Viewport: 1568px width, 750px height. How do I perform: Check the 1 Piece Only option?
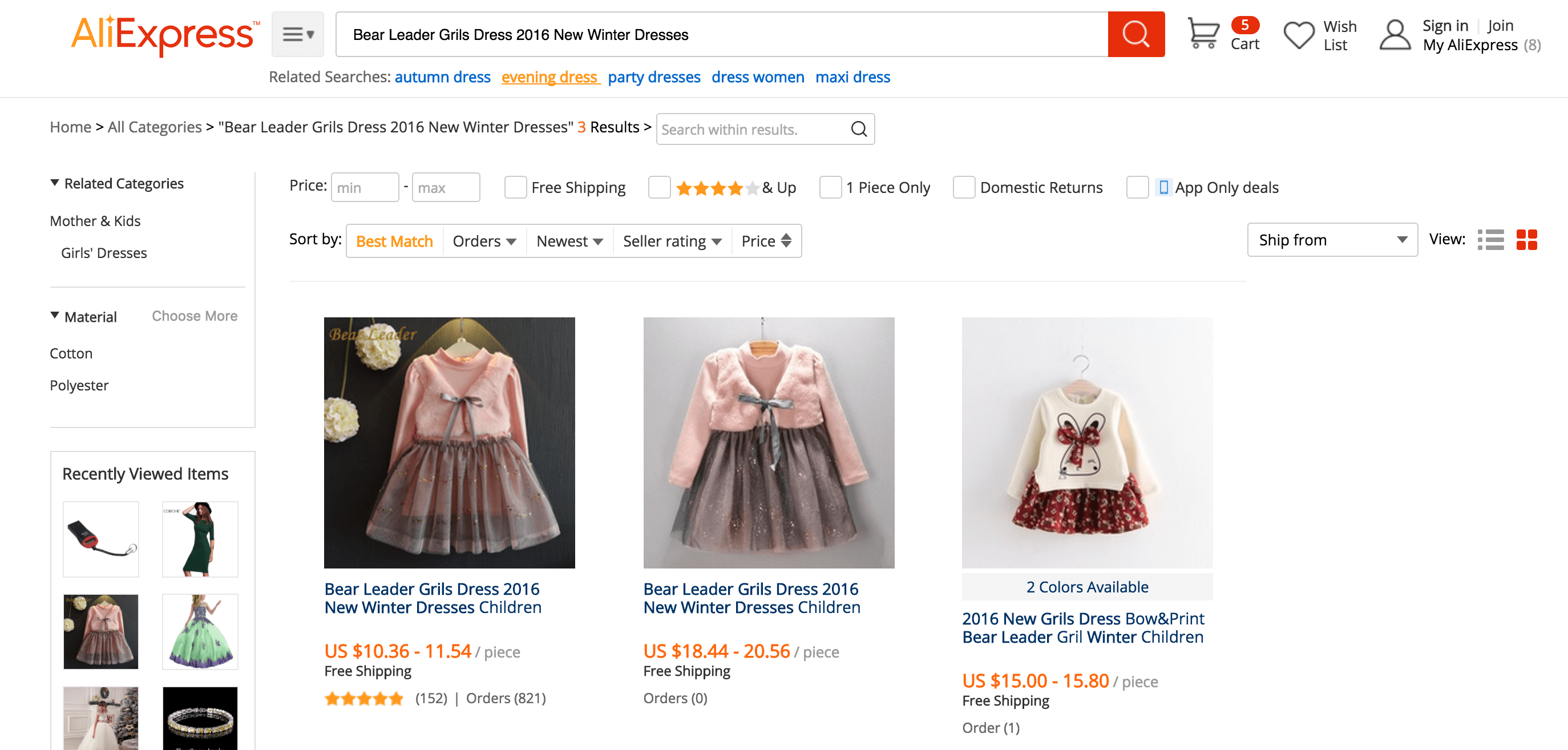coord(830,187)
